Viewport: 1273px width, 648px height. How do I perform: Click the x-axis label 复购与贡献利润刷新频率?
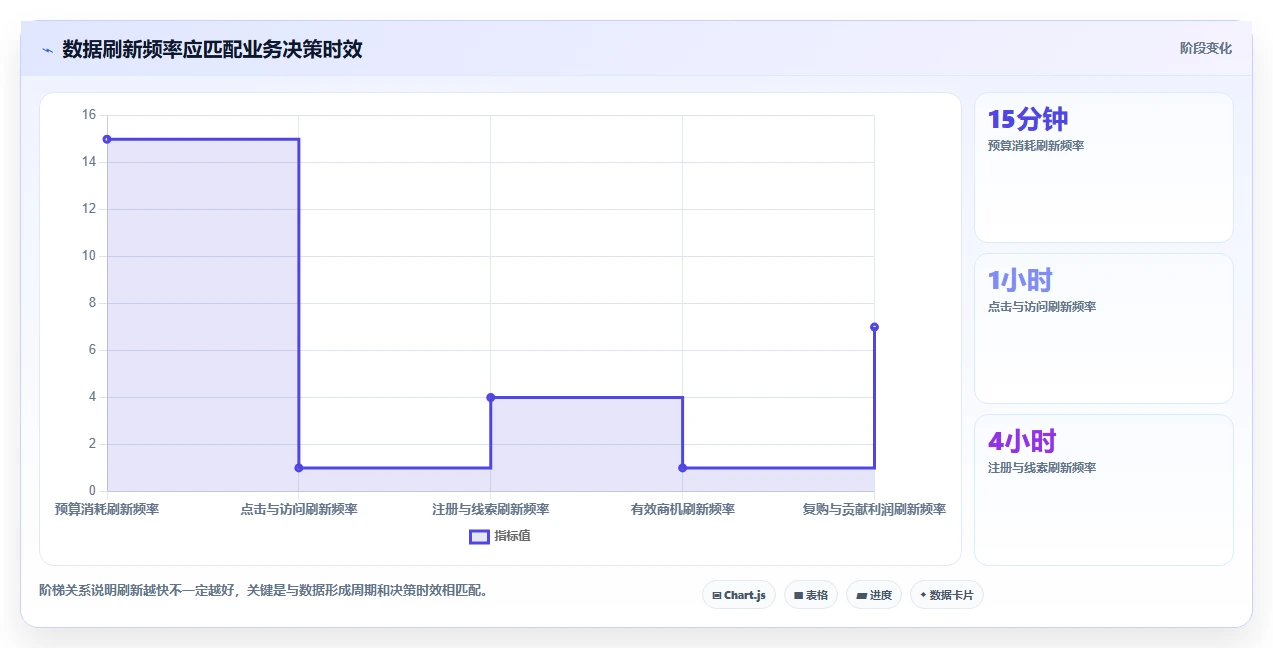coord(874,509)
